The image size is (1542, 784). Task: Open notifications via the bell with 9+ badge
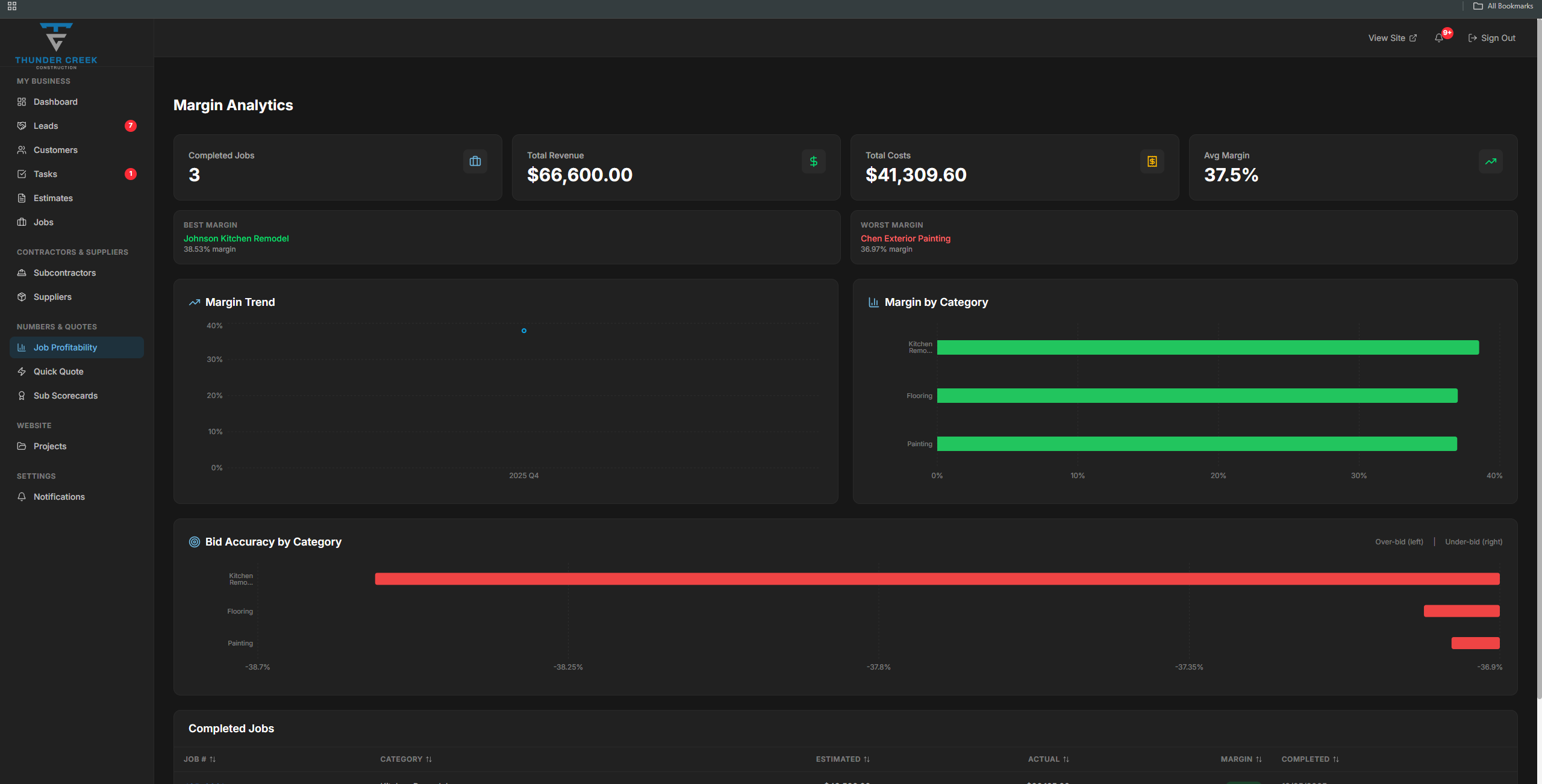[1440, 37]
